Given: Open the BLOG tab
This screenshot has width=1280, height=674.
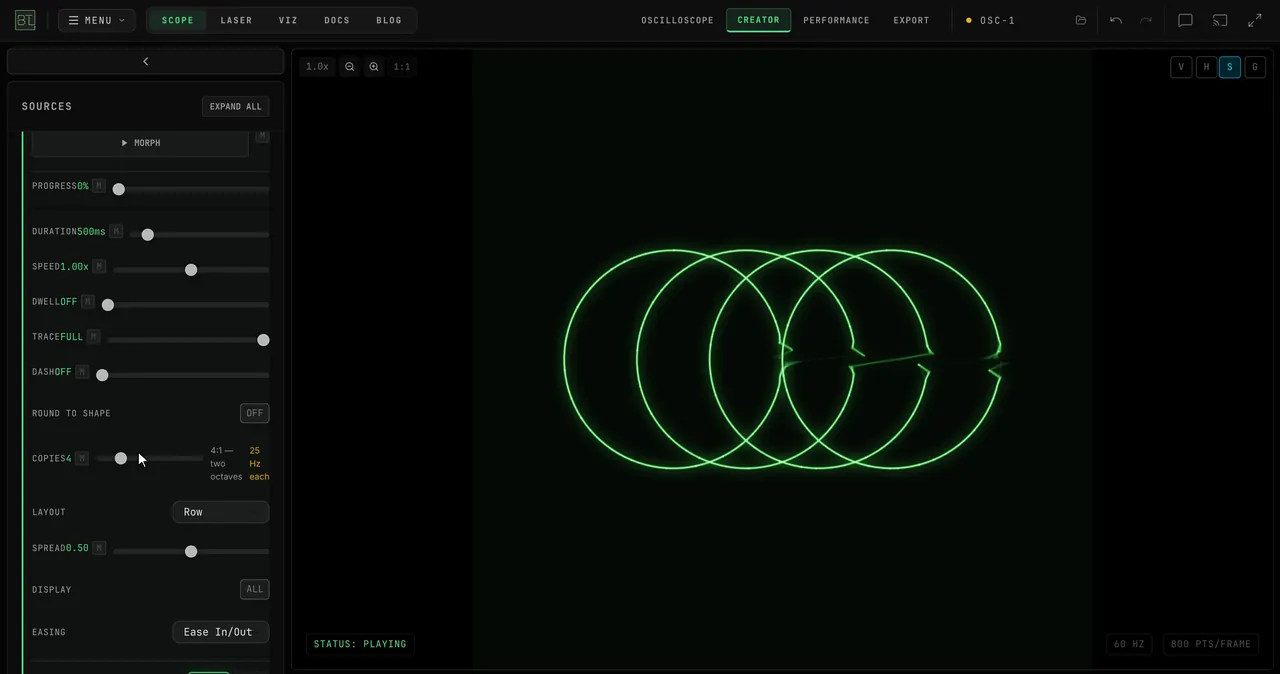Looking at the screenshot, I should tap(389, 20).
